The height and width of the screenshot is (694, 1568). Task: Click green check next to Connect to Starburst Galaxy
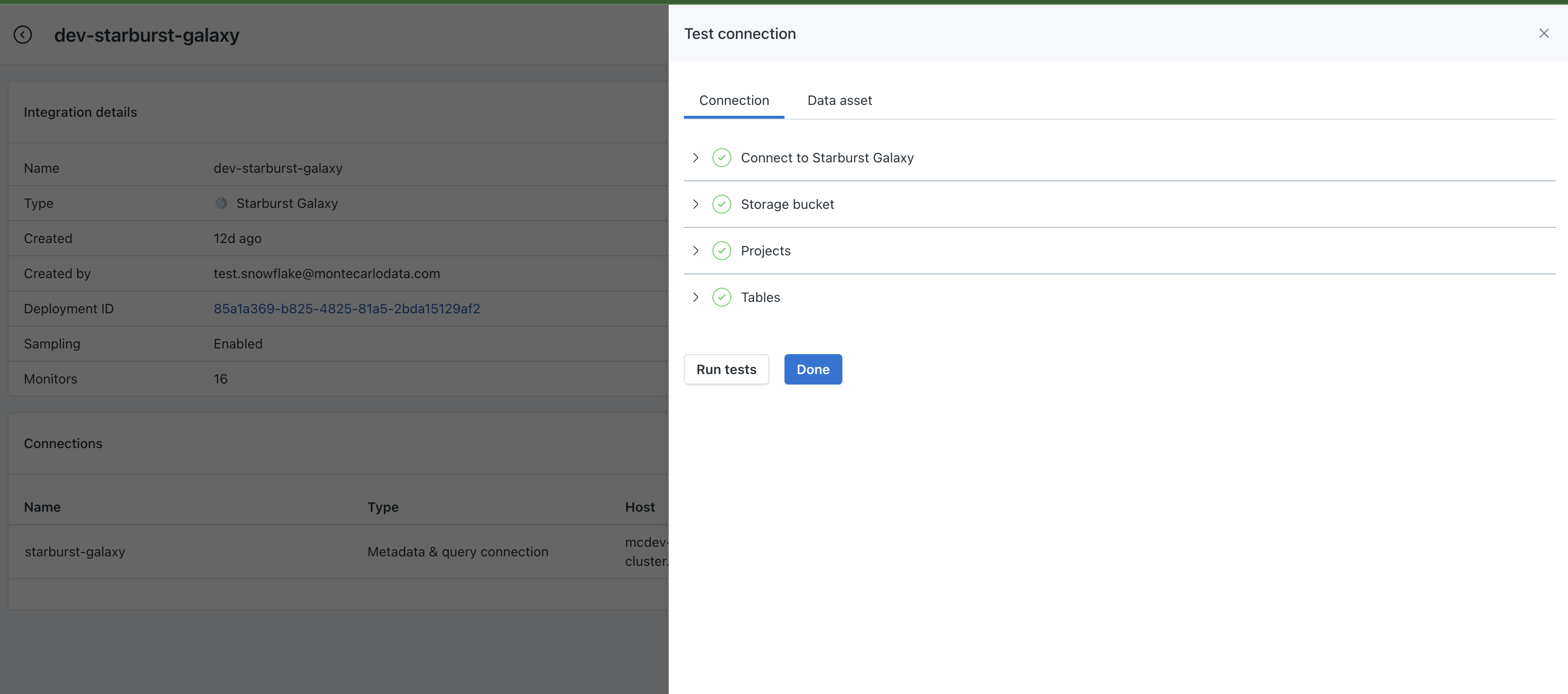coord(721,158)
